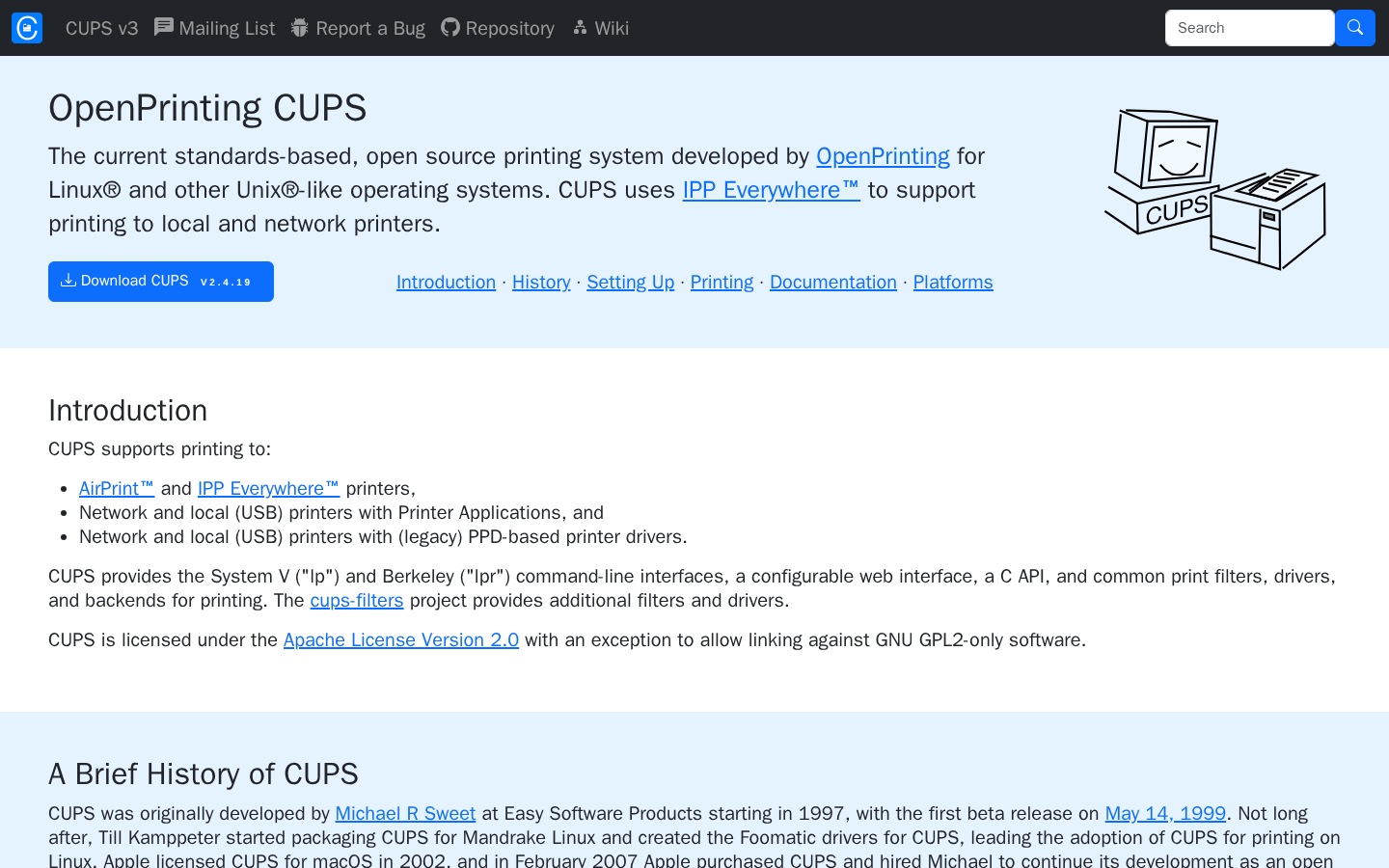Click the CUPS logo in navbar
The width and height of the screenshot is (1389, 868).
(x=27, y=28)
